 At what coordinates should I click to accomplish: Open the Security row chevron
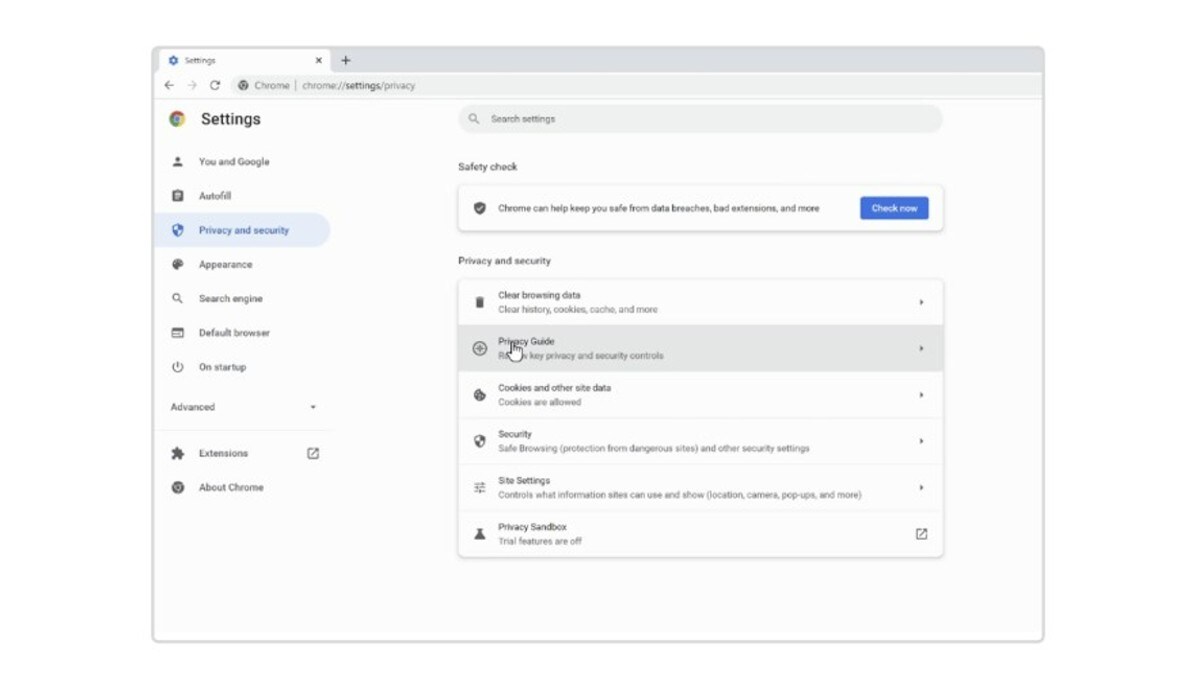coord(921,441)
